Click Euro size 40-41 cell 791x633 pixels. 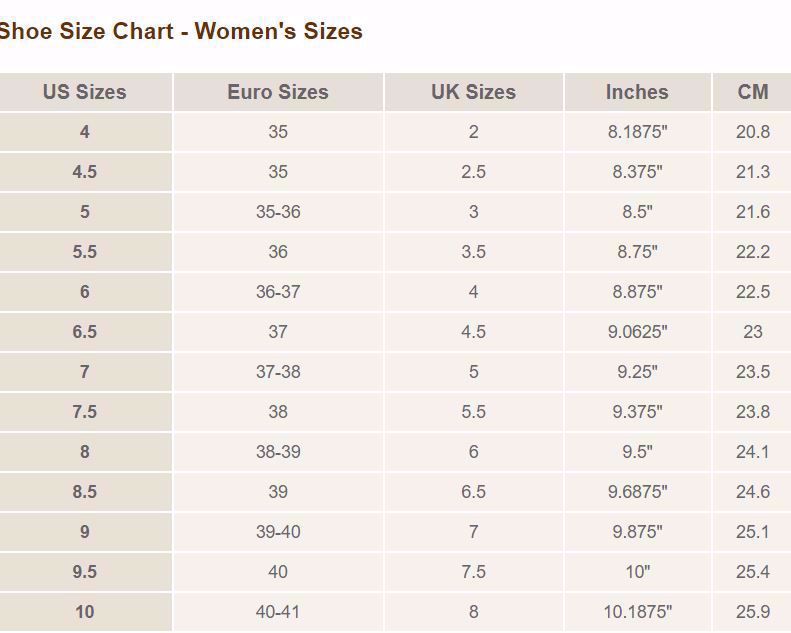[278, 612]
